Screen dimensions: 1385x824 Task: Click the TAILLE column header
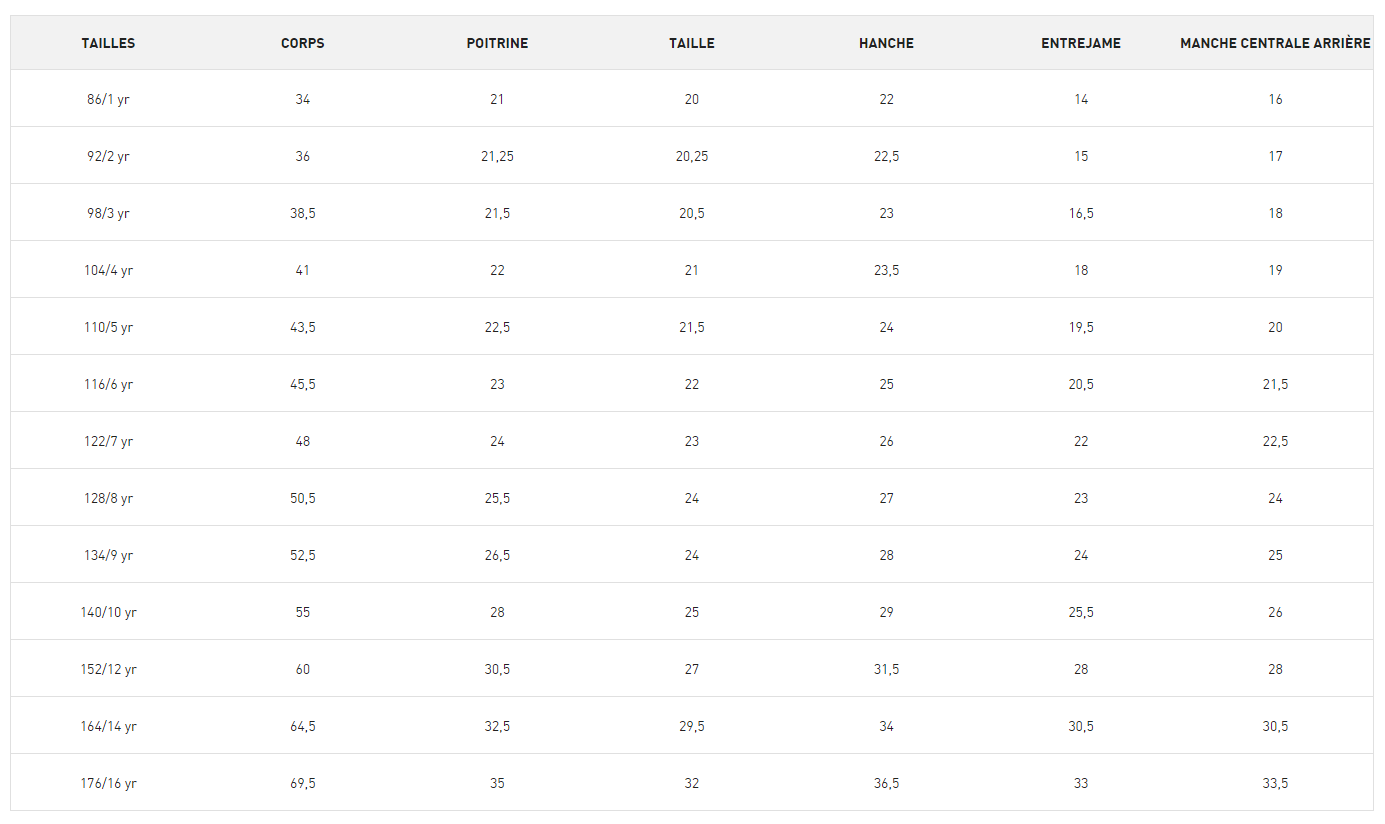pos(692,43)
